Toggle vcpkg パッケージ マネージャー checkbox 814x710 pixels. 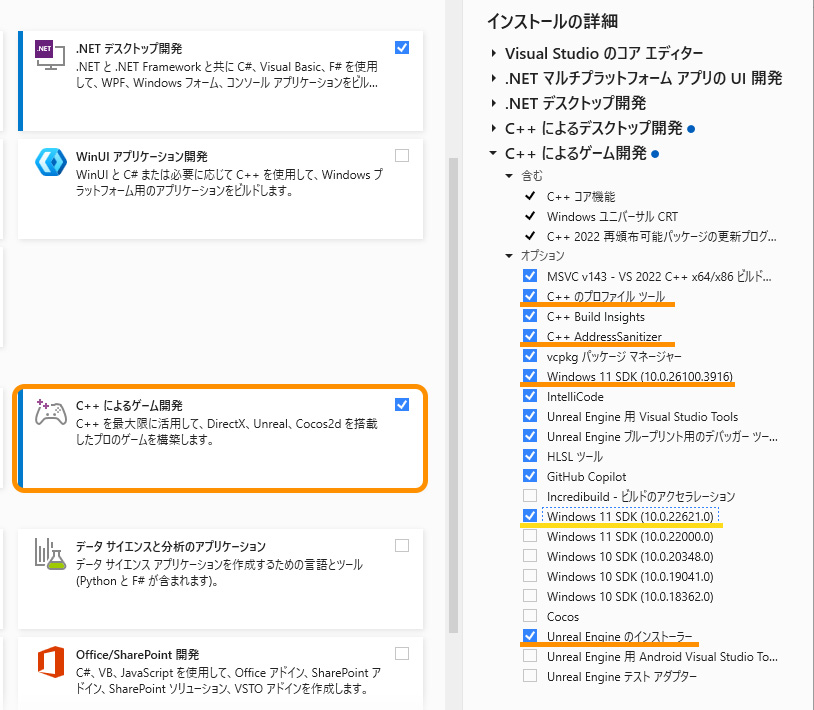pos(530,356)
